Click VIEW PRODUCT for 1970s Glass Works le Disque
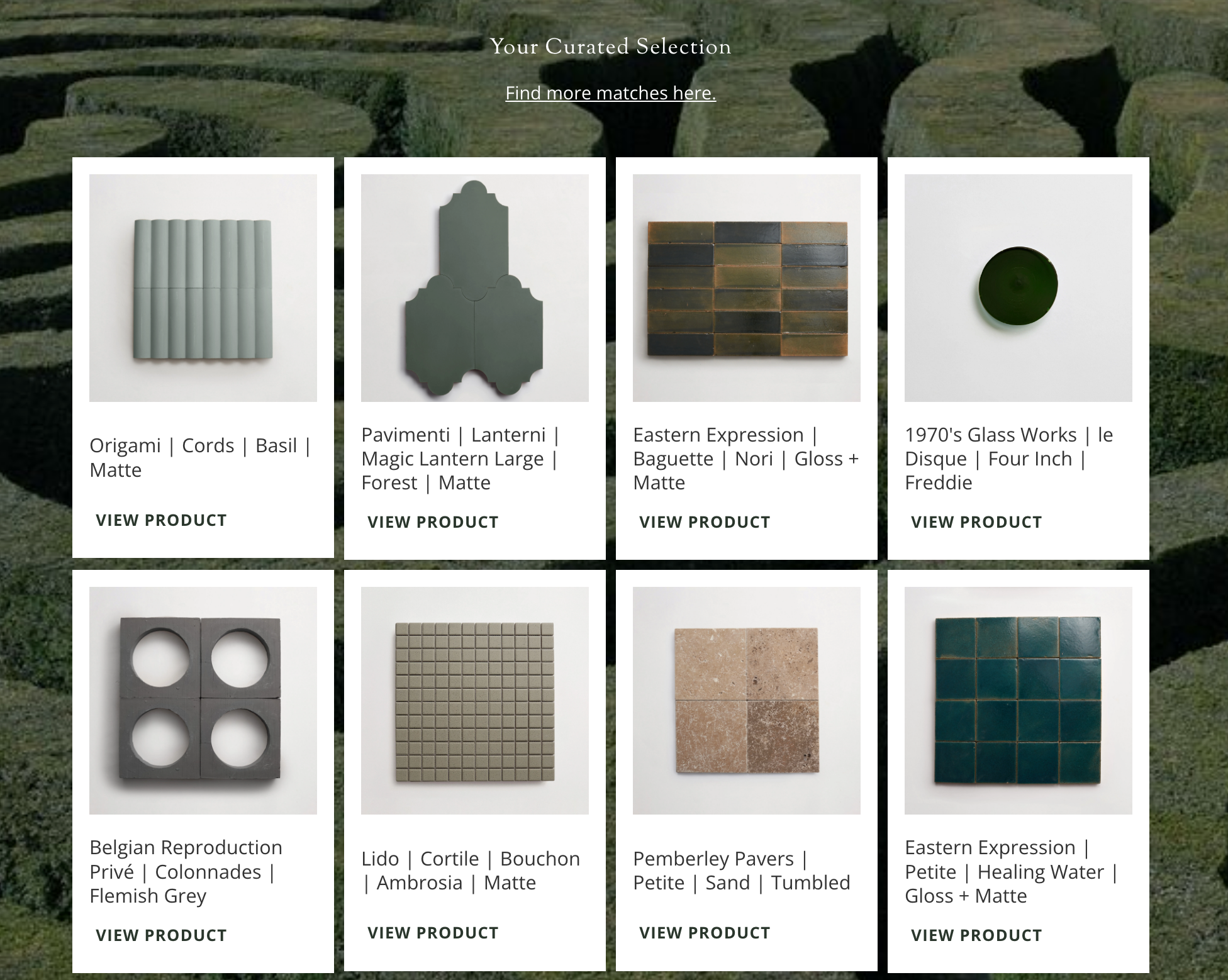Screen dimensions: 1228x980 click(977, 521)
